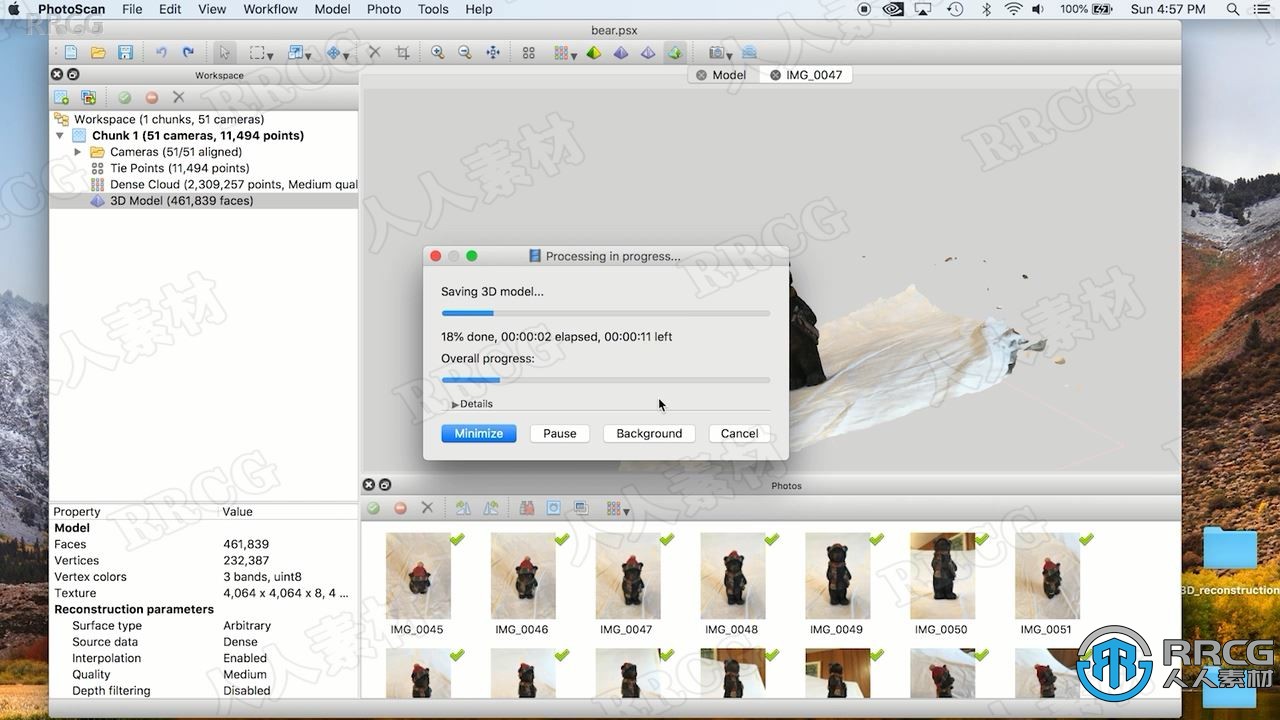The height and width of the screenshot is (720, 1280).
Task: Select the Move object tool
Action: tap(334, 52)
